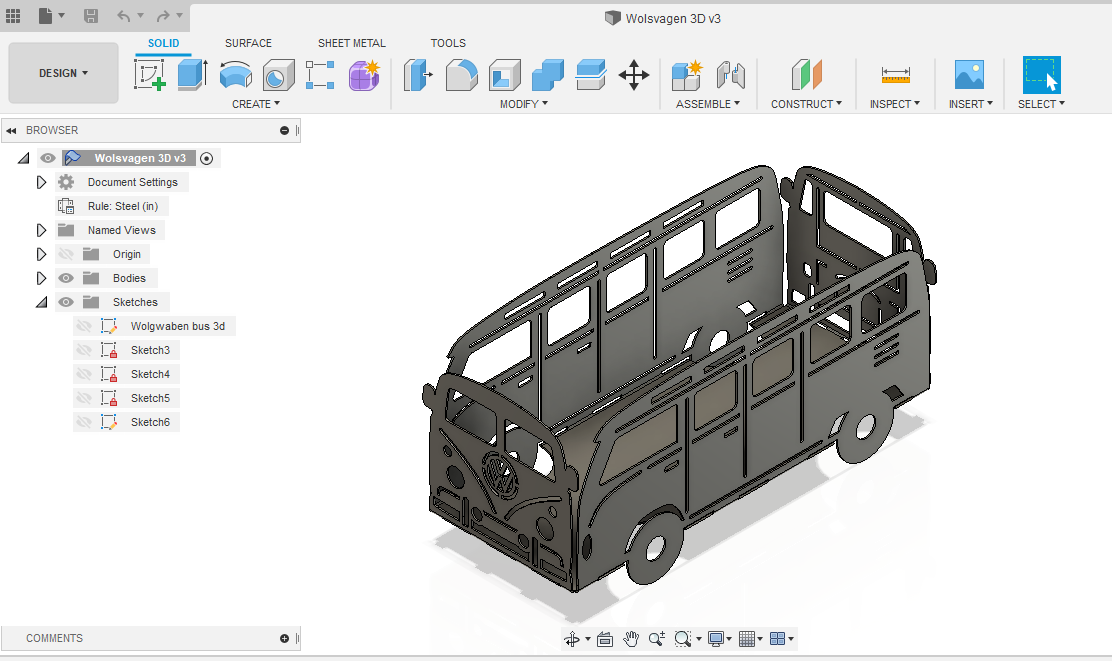Select the Rectangular Pattern tool

320,74
